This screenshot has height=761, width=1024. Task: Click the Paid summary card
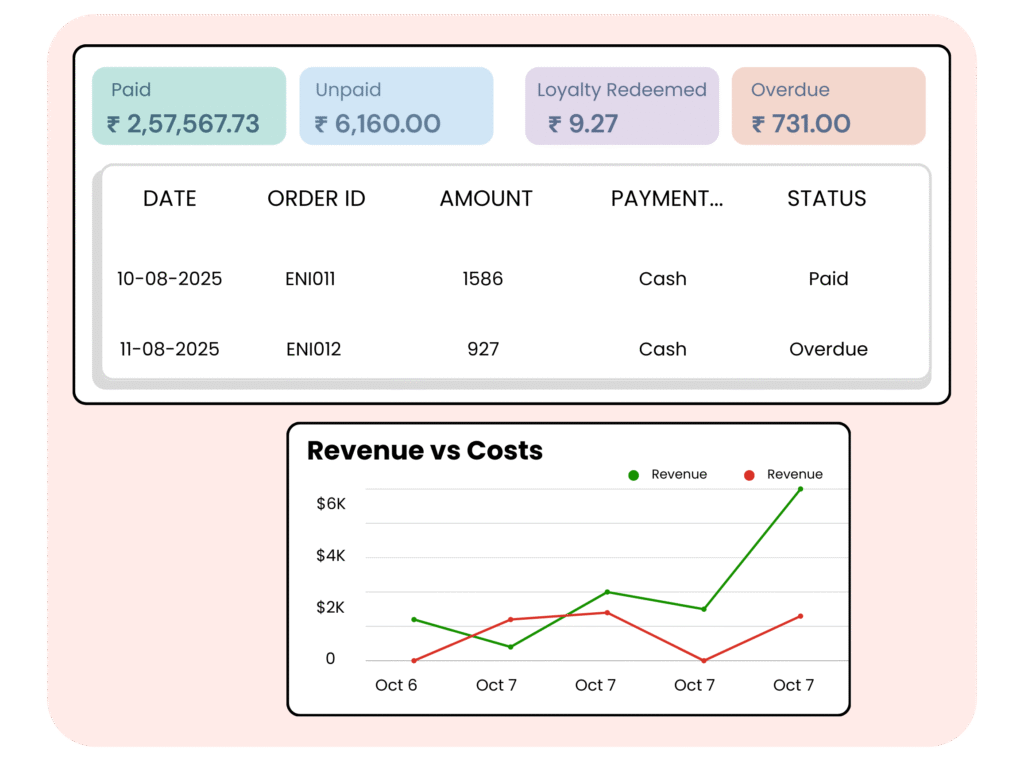(x=189, y=106)
